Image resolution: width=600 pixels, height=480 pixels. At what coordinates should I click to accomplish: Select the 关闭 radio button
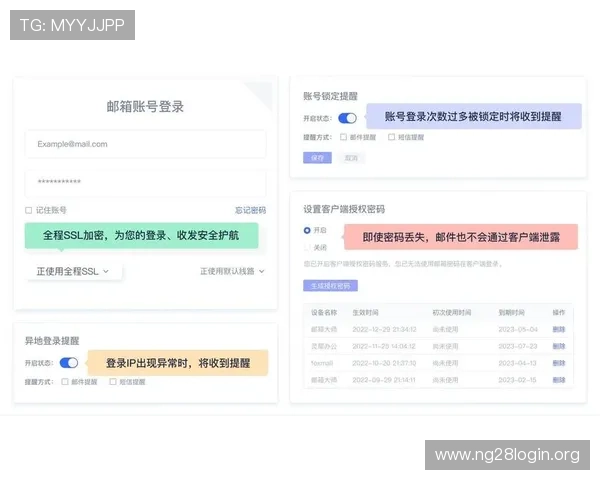[x=307, y=248]
